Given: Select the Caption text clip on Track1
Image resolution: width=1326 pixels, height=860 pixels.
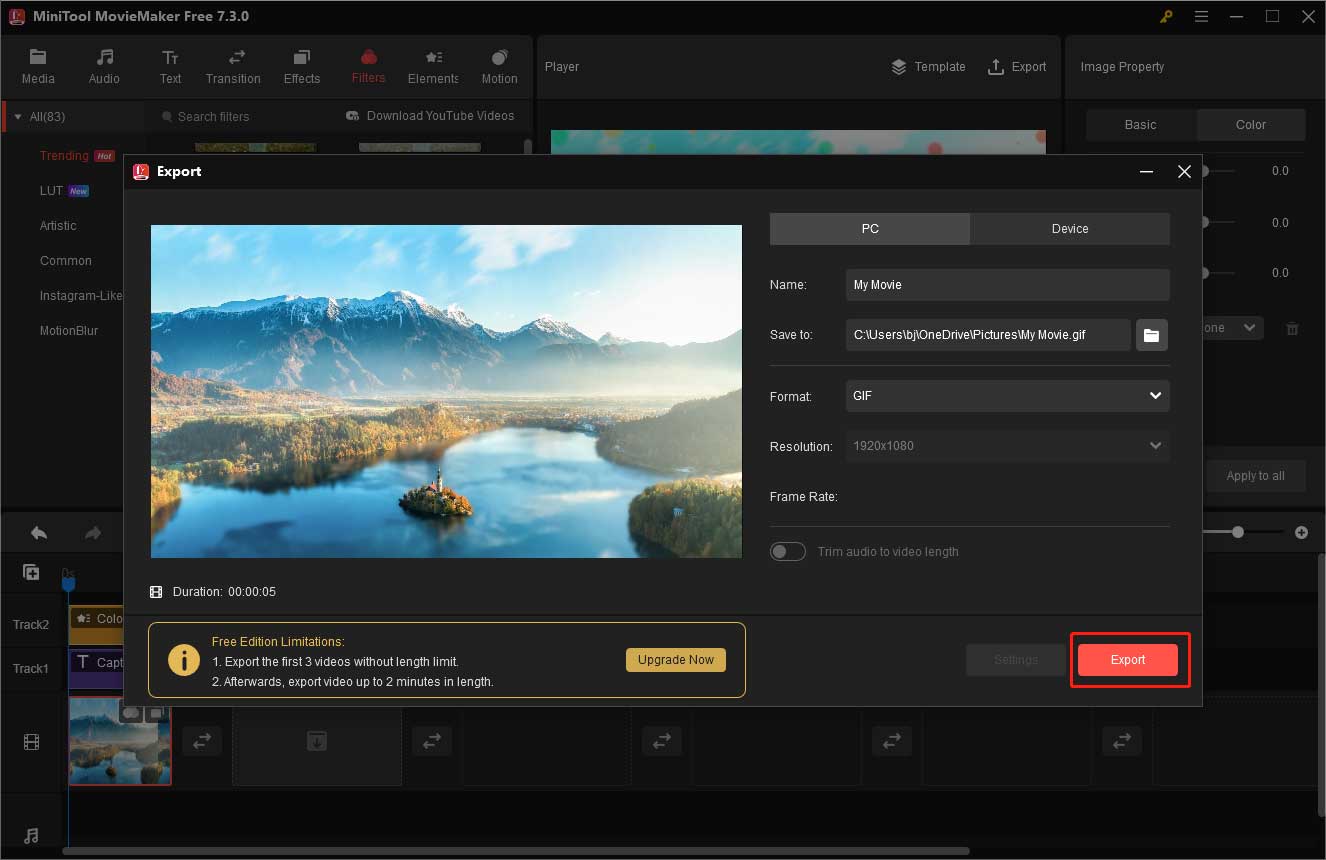Looking at the screenshot, I should (96, 669).
